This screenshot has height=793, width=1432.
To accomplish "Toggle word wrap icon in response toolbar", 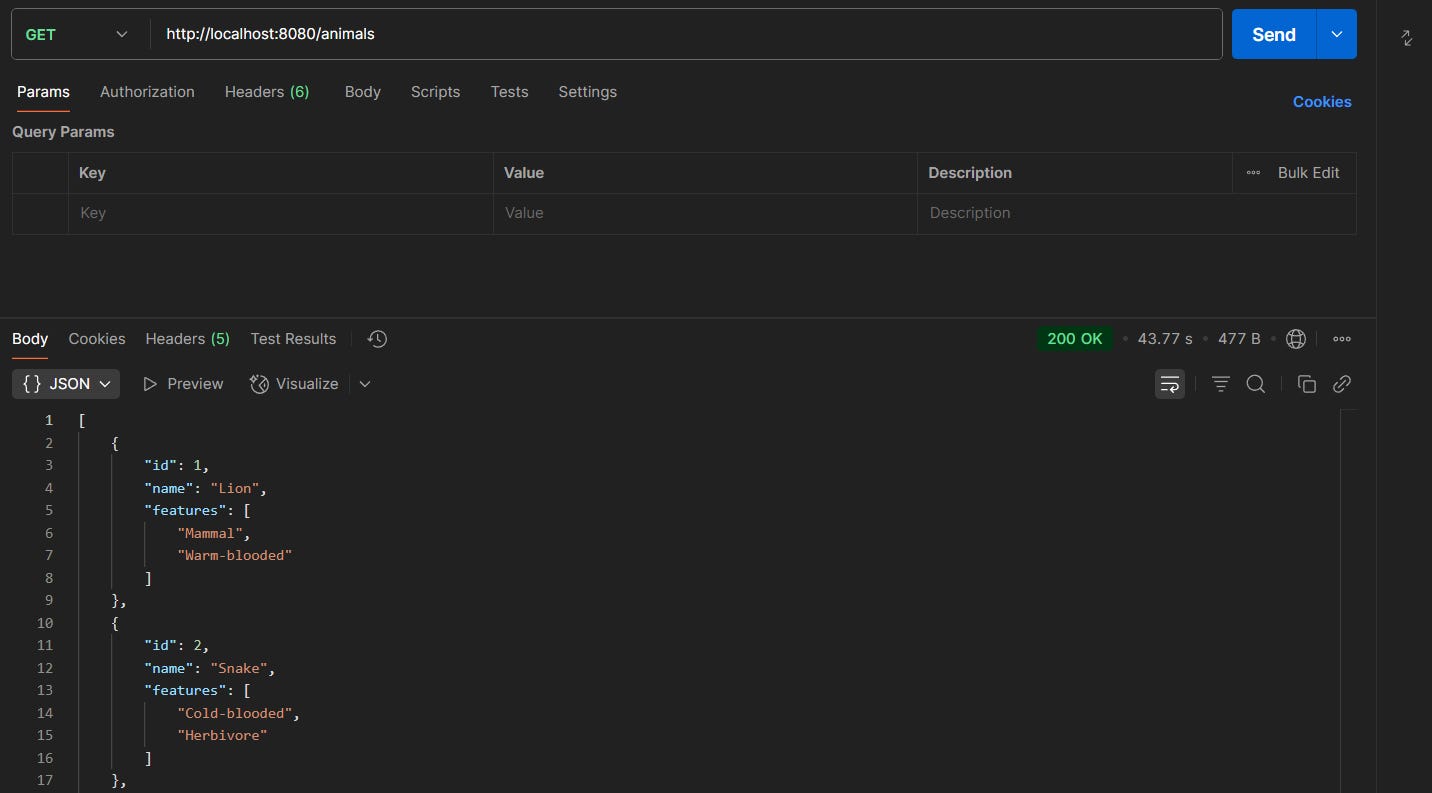I will pyautogui.click(x=1169, y=384).
